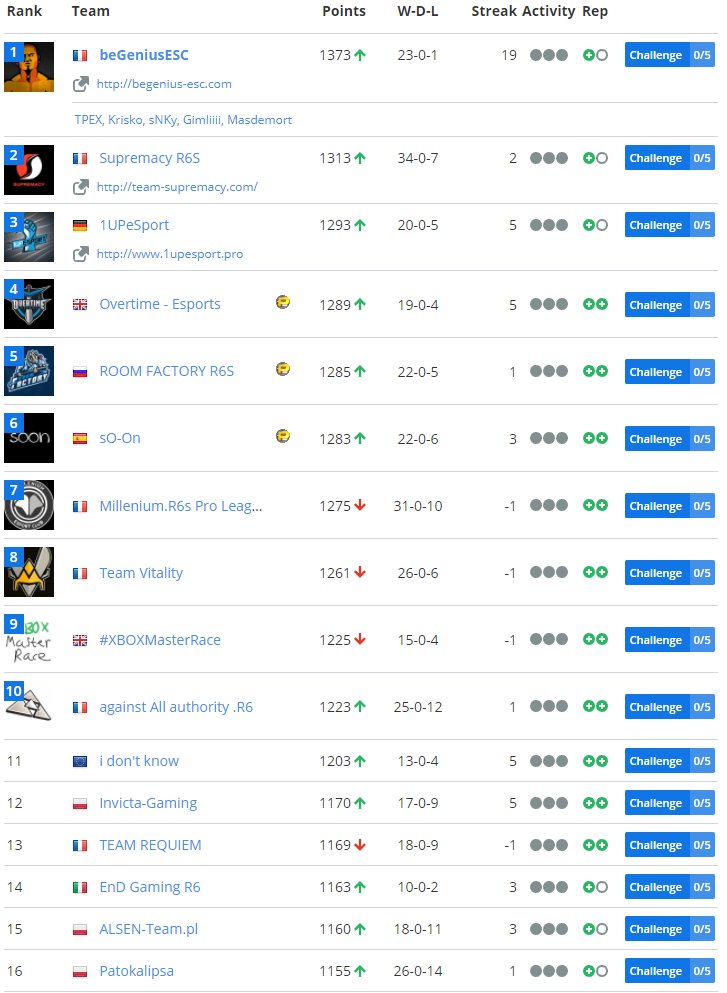Click the 1UPeSport team logo
The width and height of the screenshot is (727, 993).
[29, 237]
